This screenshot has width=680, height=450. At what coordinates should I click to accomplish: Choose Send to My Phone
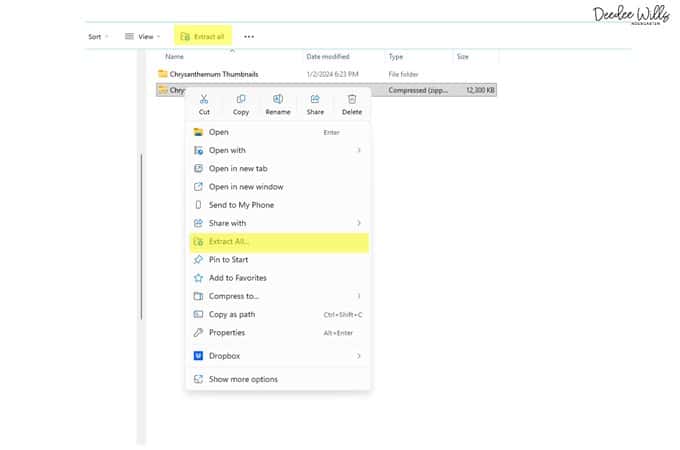coord(279,205)
